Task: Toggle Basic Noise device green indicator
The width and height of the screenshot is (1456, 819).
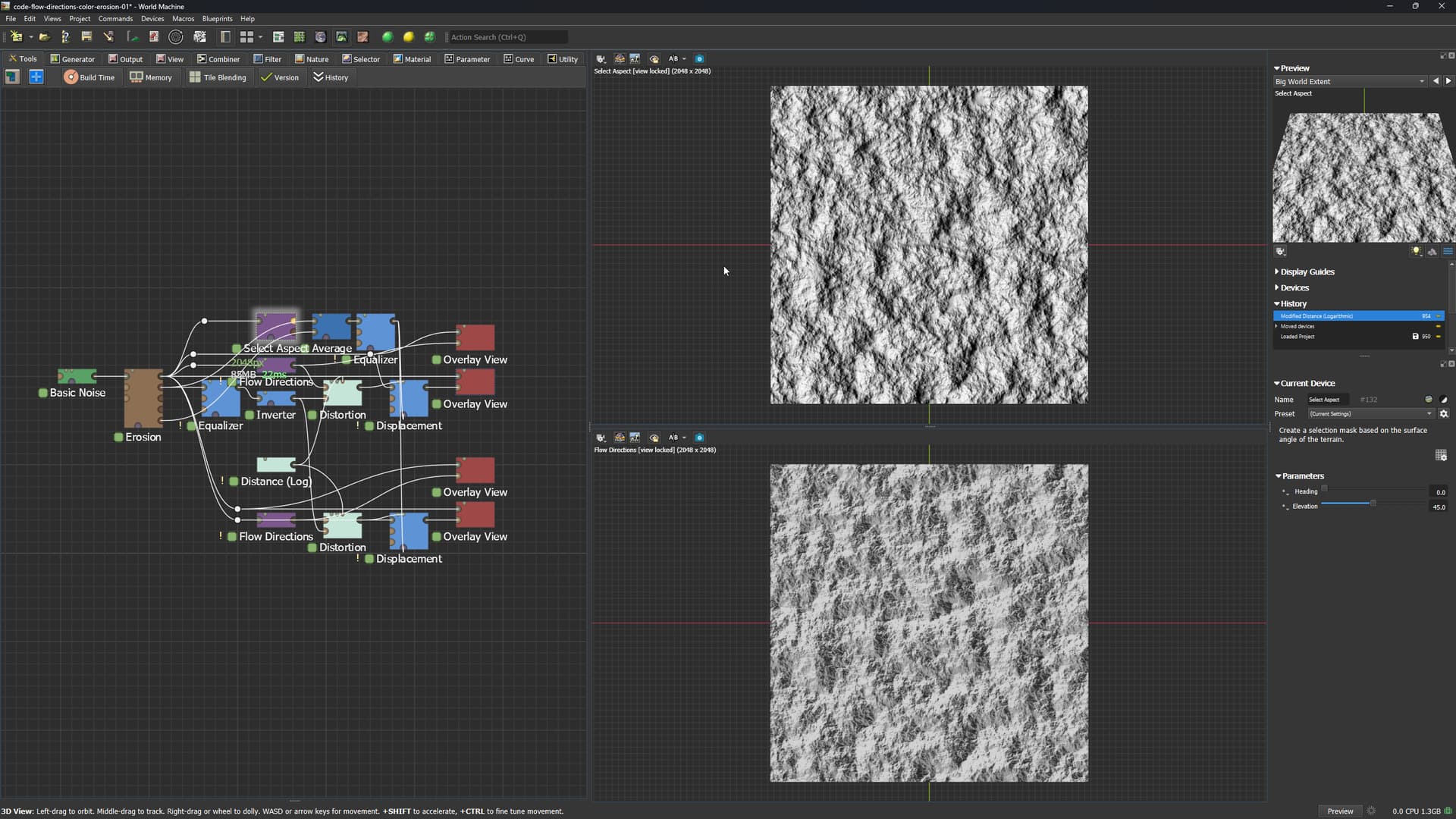Action: point(43,393)
